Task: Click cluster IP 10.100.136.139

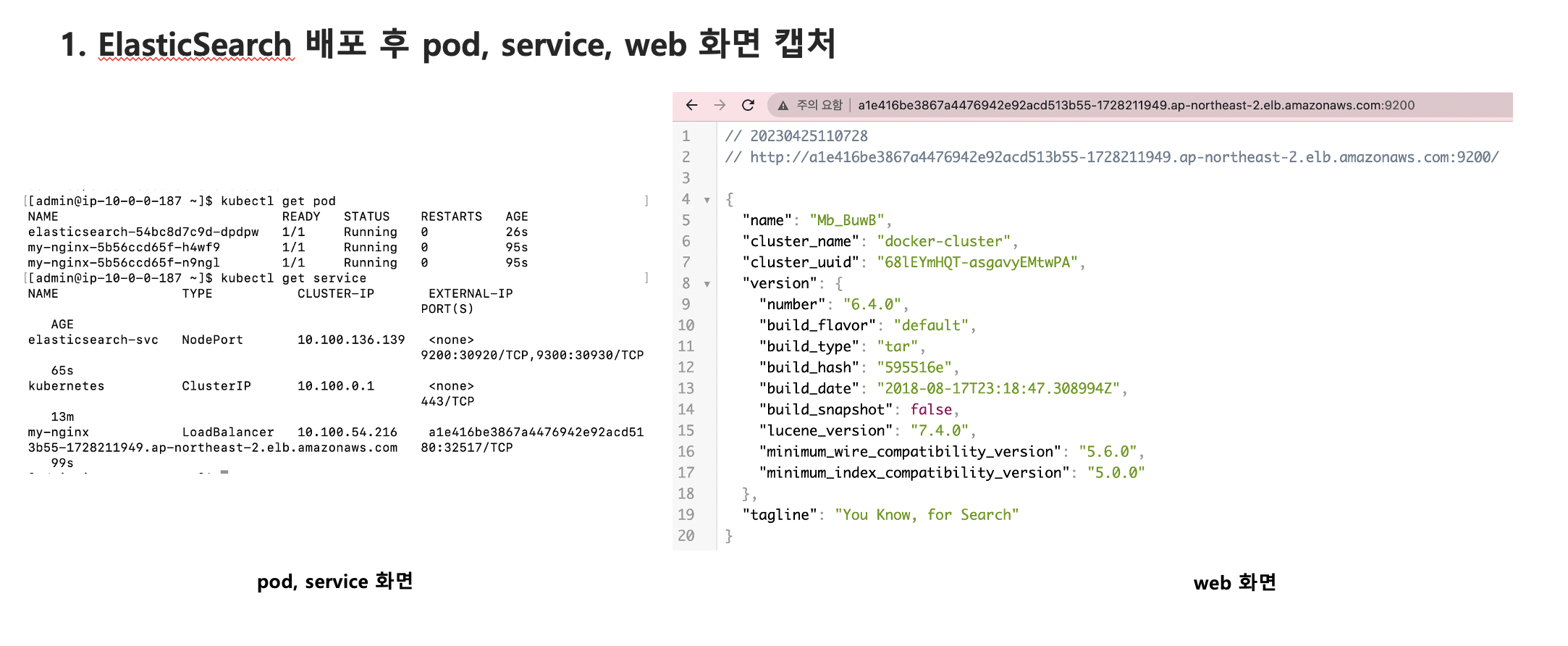Action: 351,340
